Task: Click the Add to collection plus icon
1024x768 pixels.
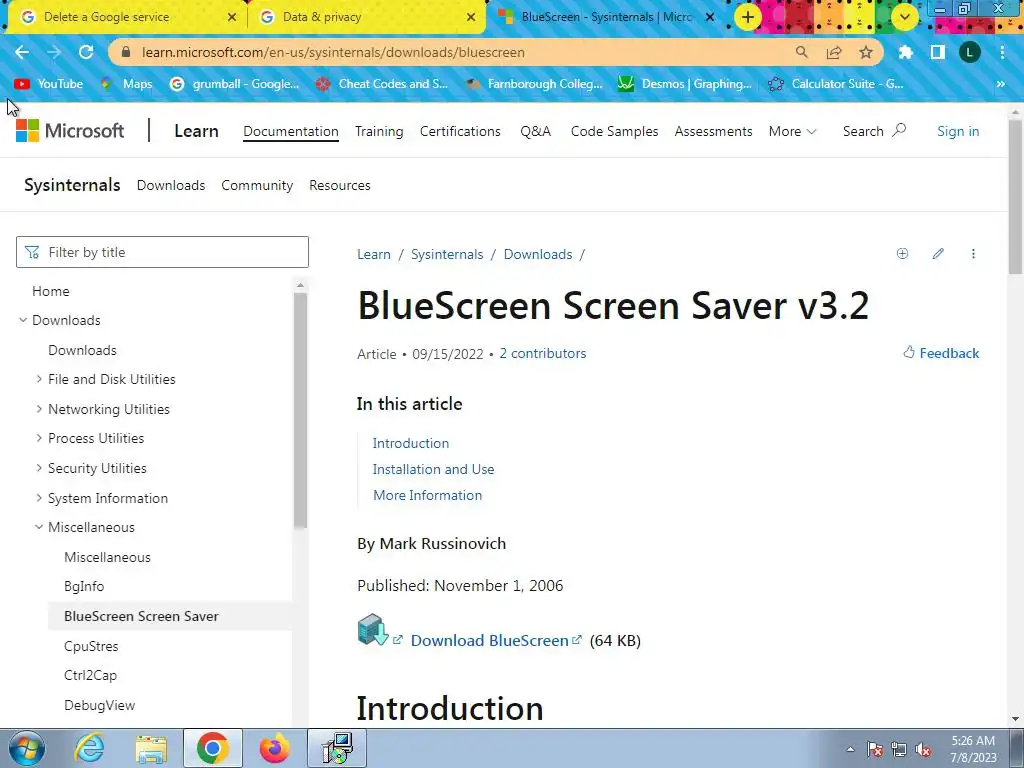Action: tap(902, 253)
